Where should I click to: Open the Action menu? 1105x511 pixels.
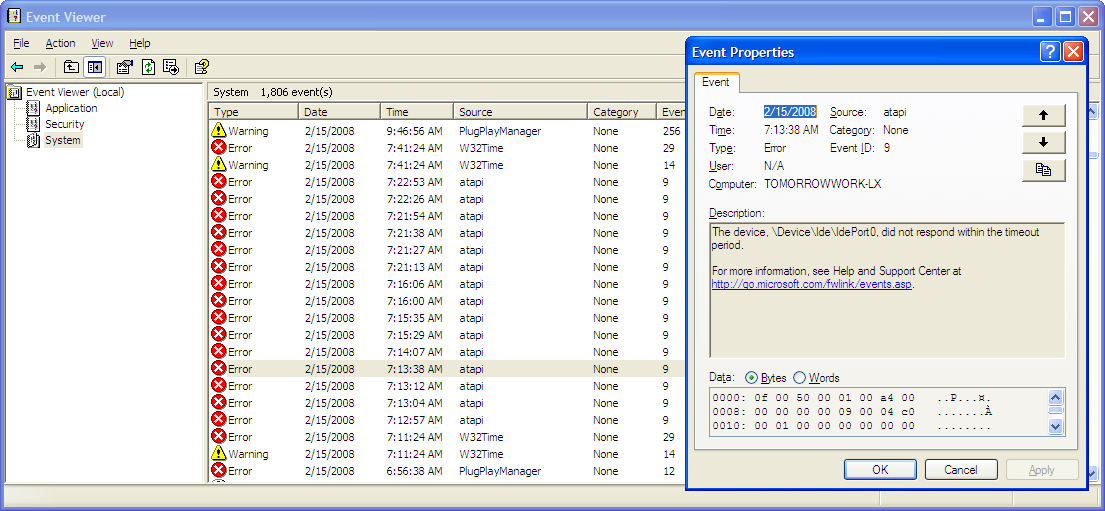[x=61, y=43]
